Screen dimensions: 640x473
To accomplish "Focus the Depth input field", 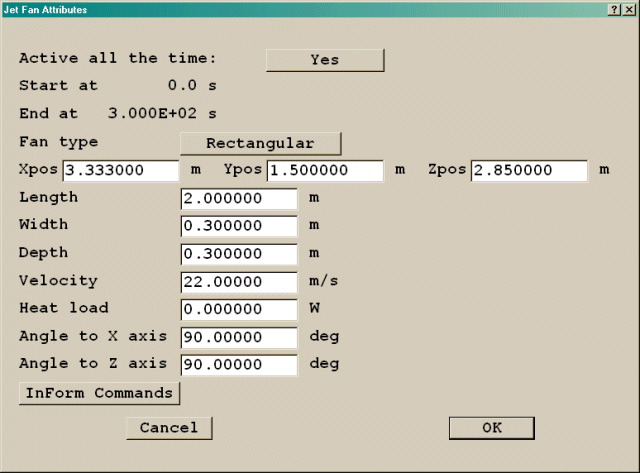I will coord(239,254).
